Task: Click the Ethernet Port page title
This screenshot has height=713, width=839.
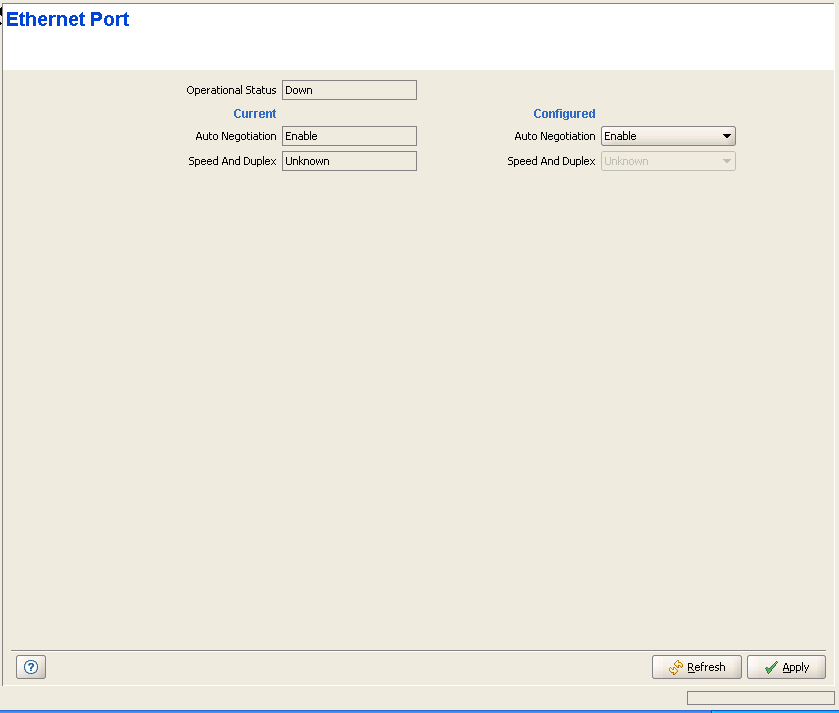Action: (x=68, y=19)
